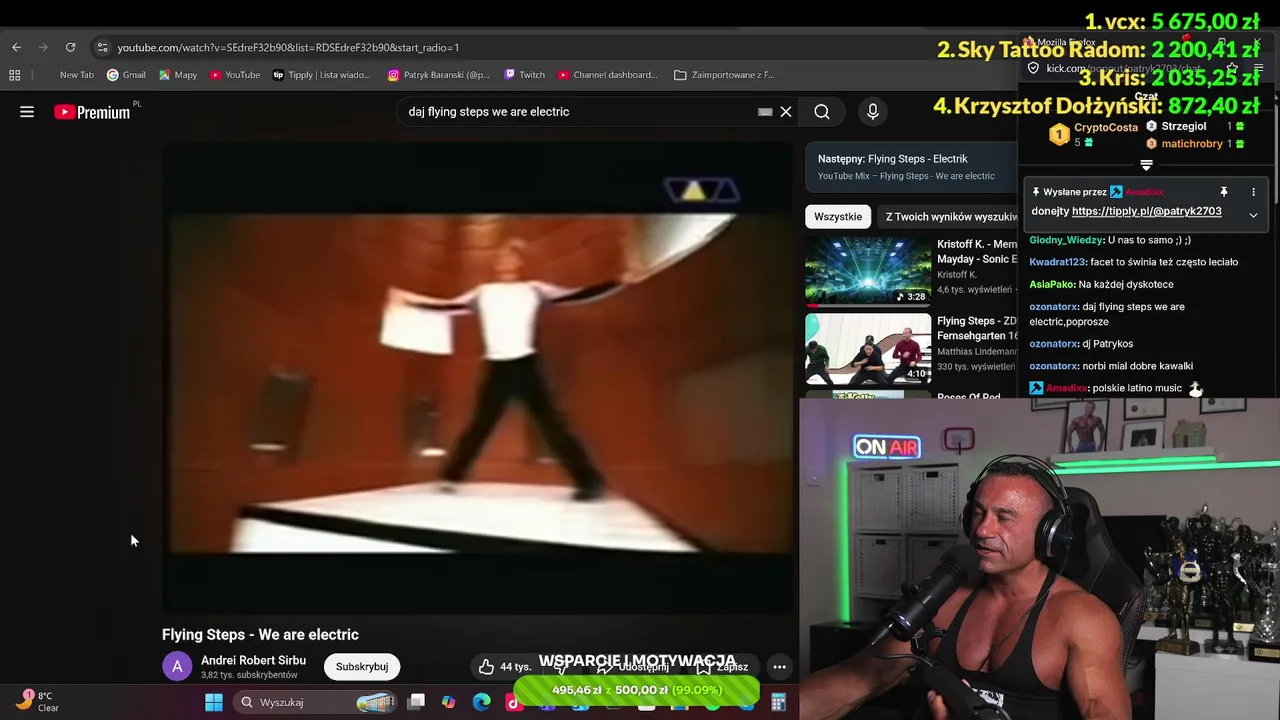Click the Windows taskbar Wyszukaj search box
The width and height of the screenshot is (1280, 720).
click(317, 702)
